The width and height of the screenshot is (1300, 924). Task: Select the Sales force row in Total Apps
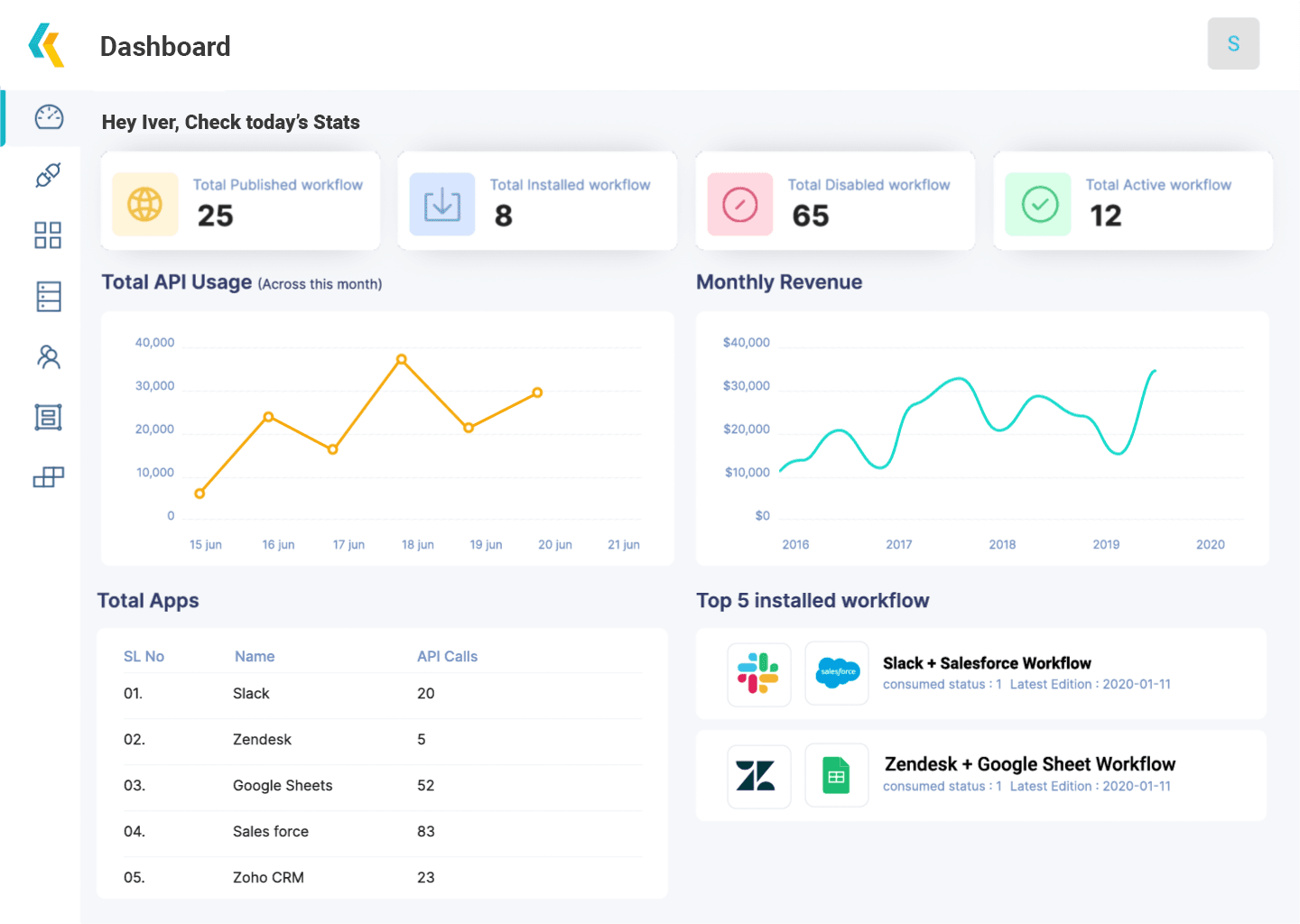pyautogui.click(x=271, y=832)
